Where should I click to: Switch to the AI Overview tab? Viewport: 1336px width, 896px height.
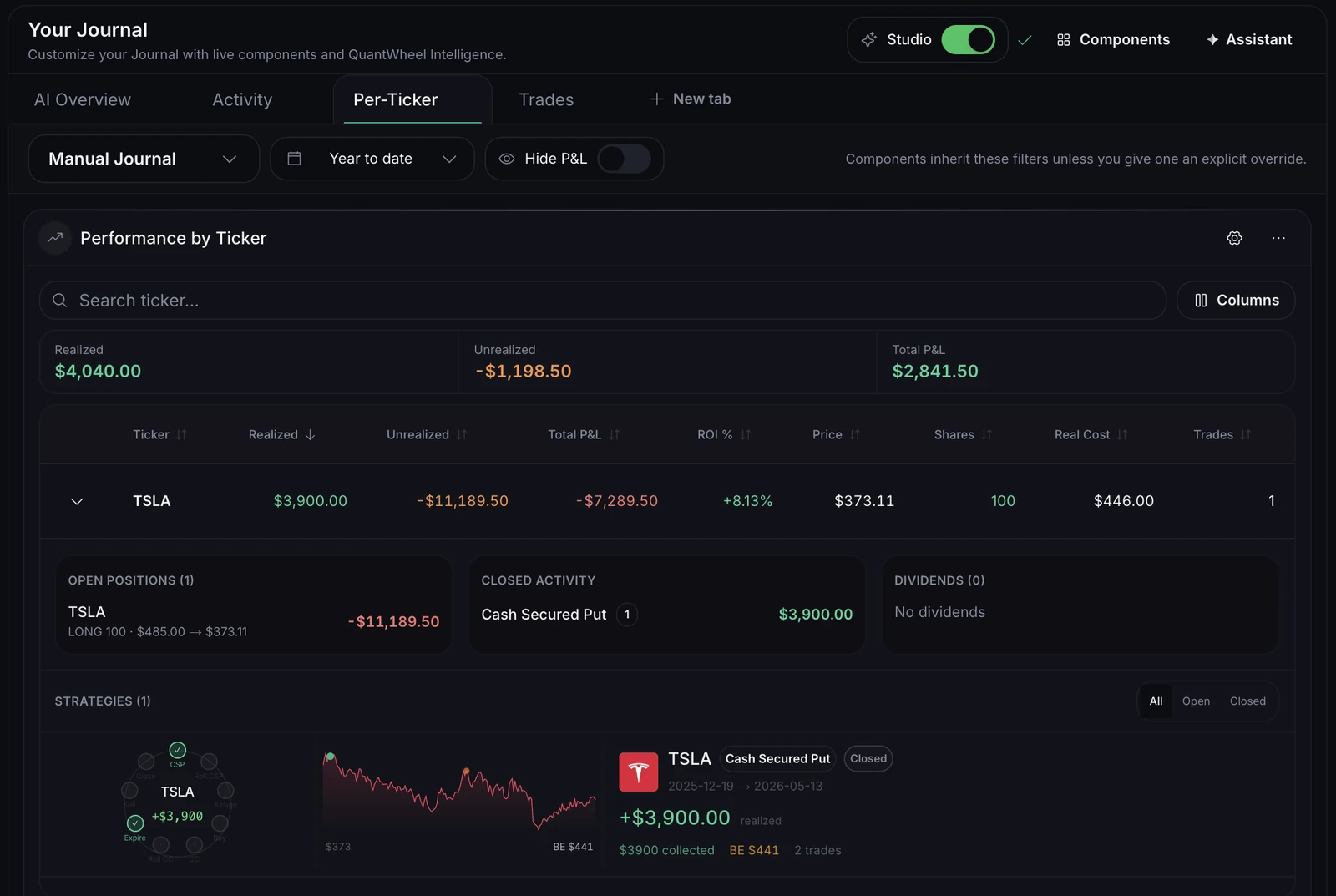[83, 99]
